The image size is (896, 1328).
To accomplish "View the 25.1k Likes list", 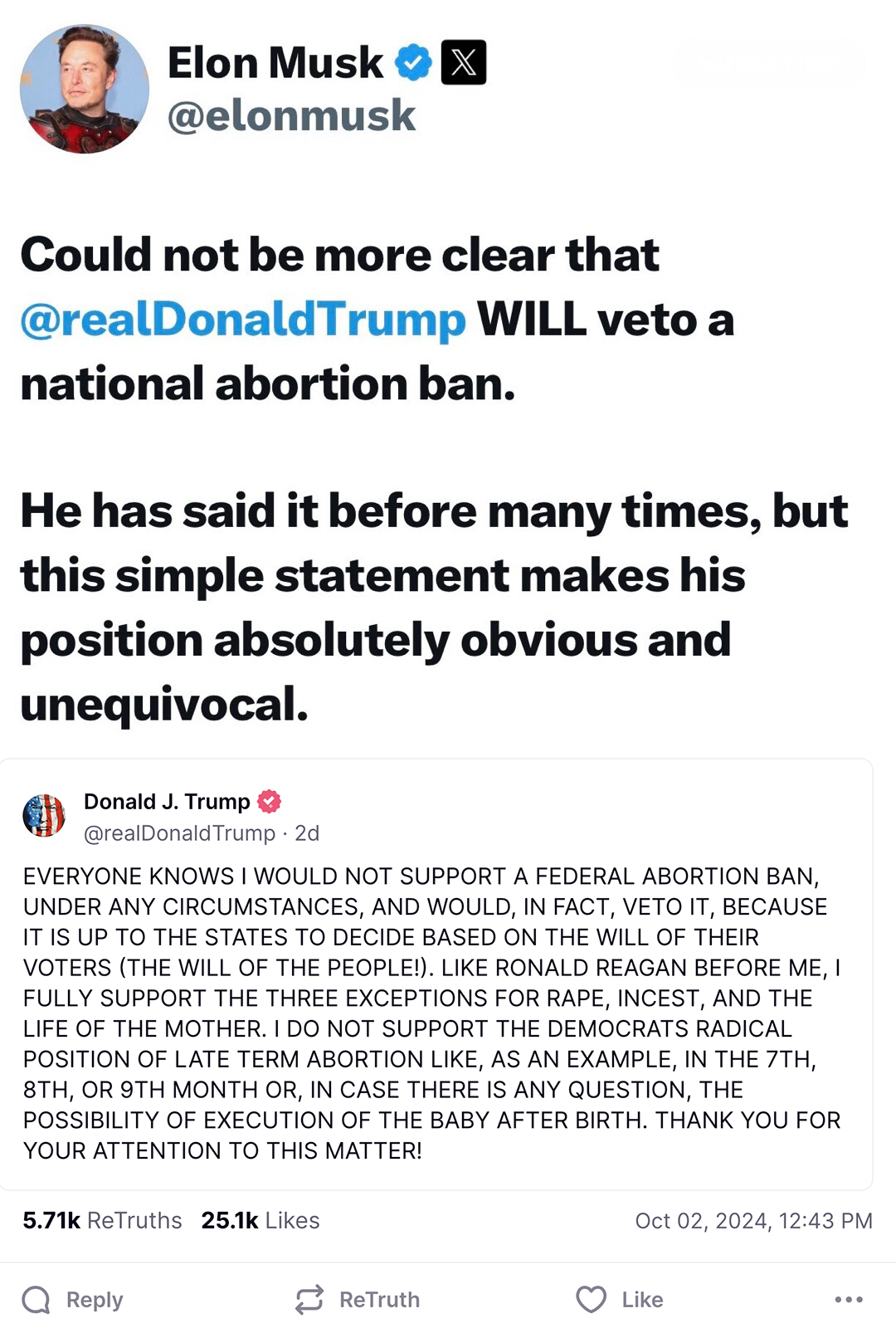I will (259, 1220).
